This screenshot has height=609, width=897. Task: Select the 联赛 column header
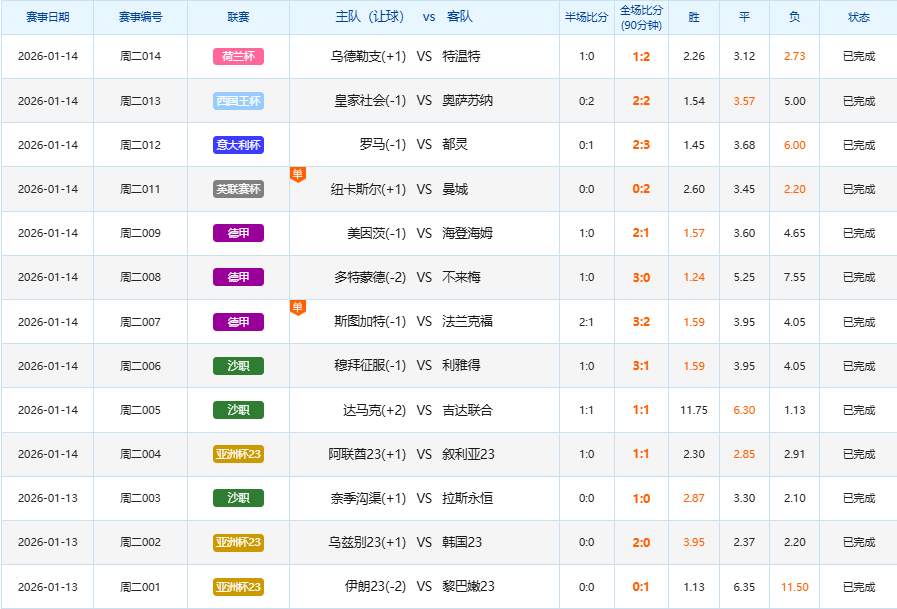(x=239, y=18)
